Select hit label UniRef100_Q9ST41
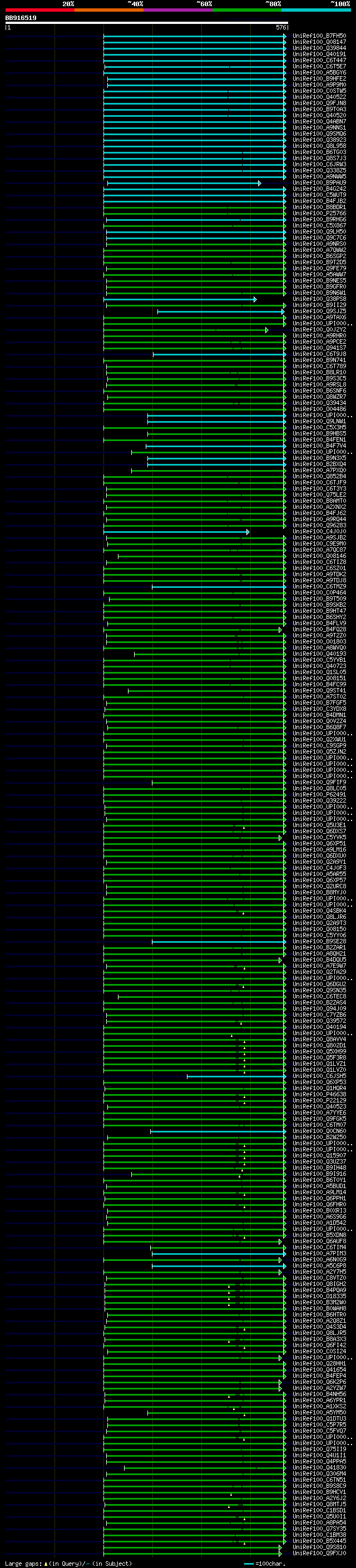The width and height of the screenshot is (356, 1568). tap(319, 690)
